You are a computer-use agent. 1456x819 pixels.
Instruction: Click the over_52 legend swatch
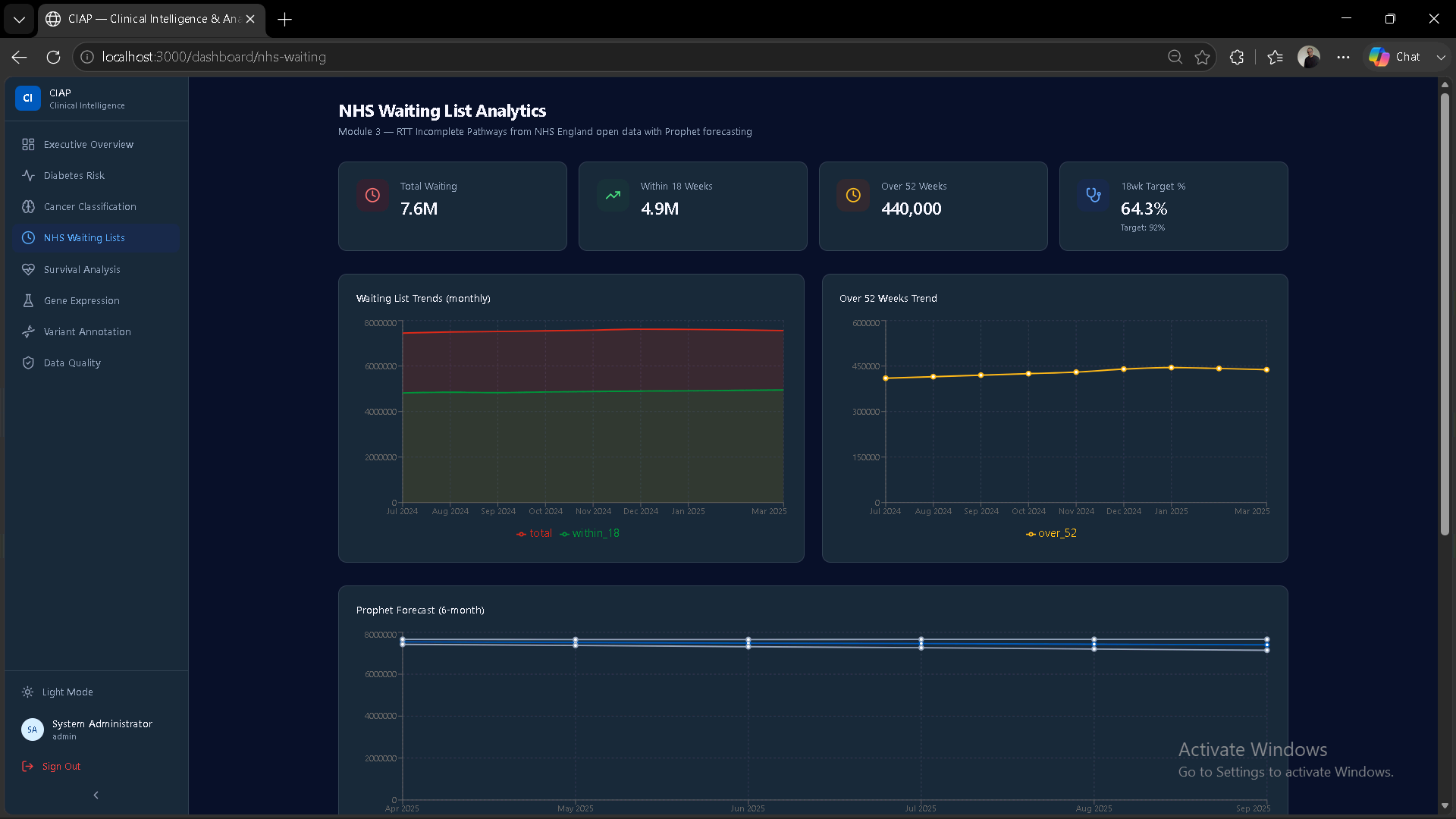pyautogui.click(x=1031, y=534)
